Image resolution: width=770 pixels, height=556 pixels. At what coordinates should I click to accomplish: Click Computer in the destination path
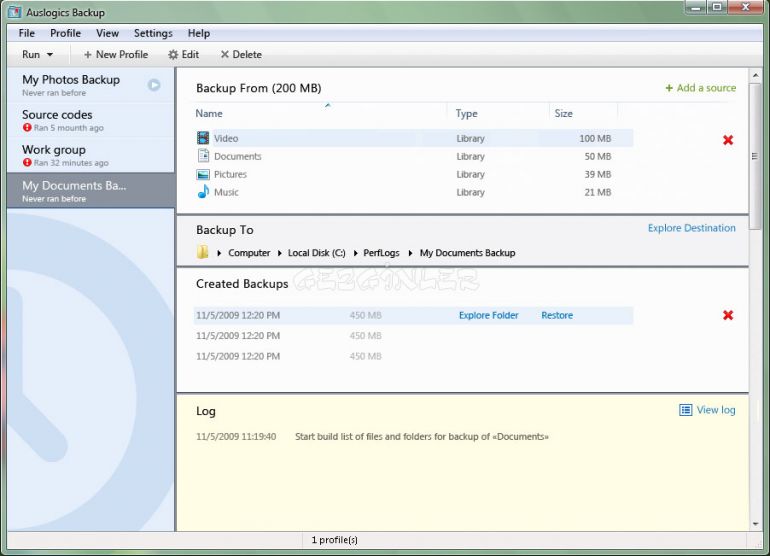[x=249, y=253]
